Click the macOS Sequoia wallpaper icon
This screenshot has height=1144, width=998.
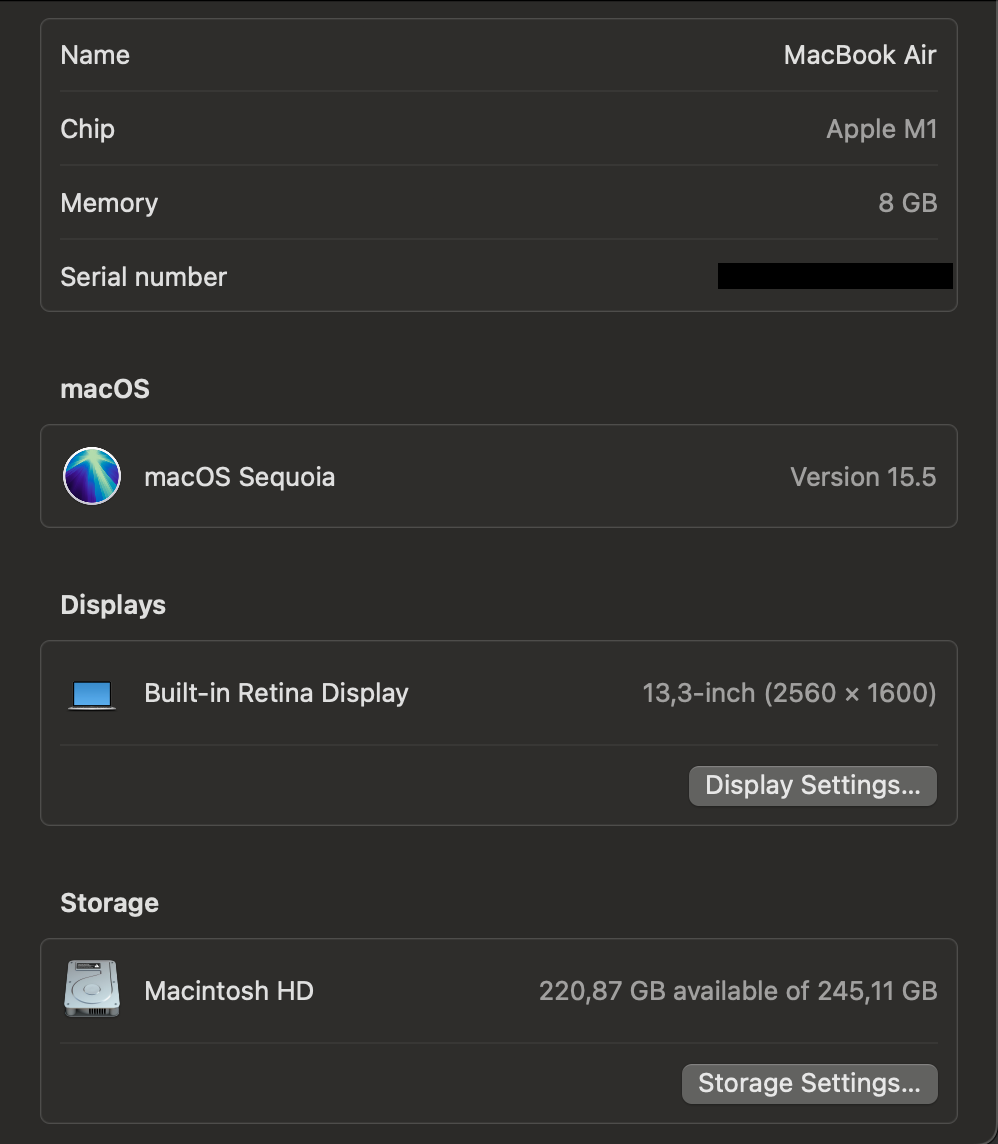point(91,476)
